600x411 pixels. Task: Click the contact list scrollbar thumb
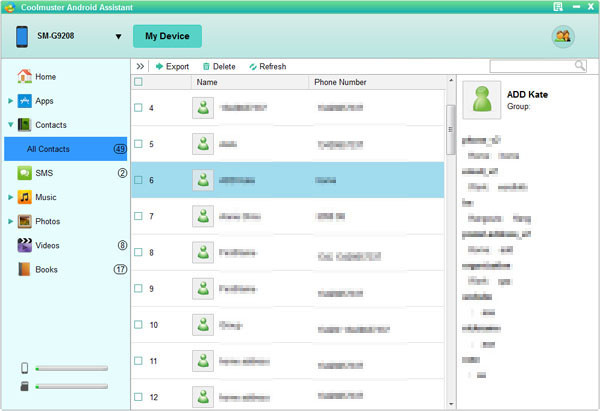[x=451, y=129]
